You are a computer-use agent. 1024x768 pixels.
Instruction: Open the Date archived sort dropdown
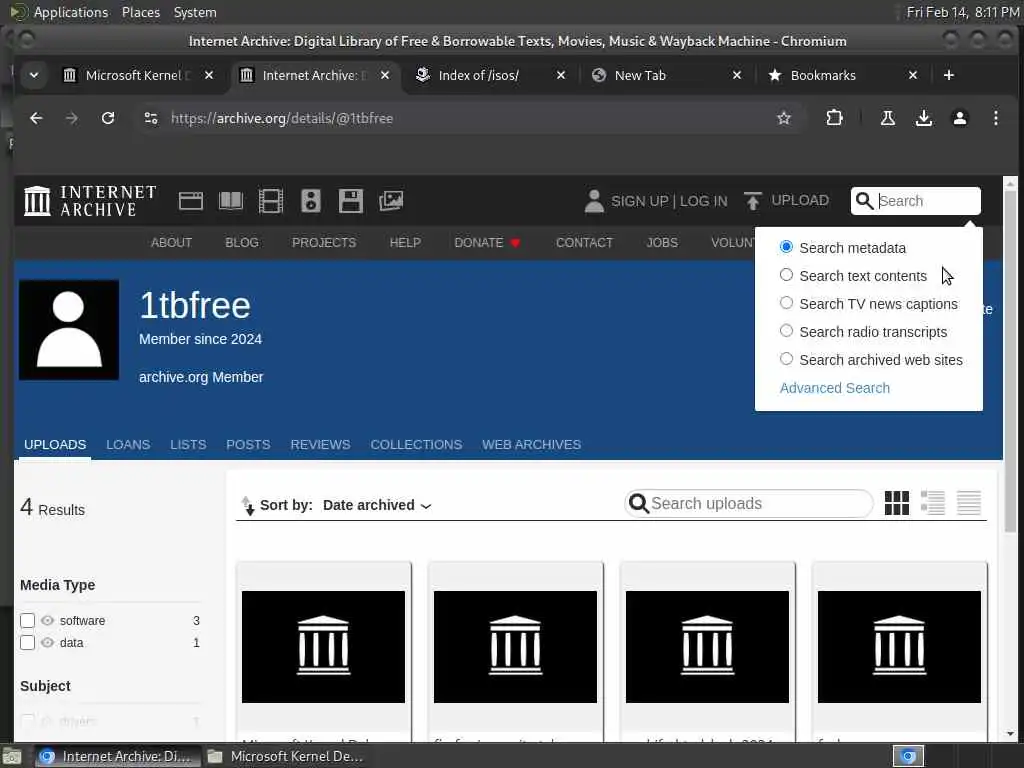click(x=377, y=505)
